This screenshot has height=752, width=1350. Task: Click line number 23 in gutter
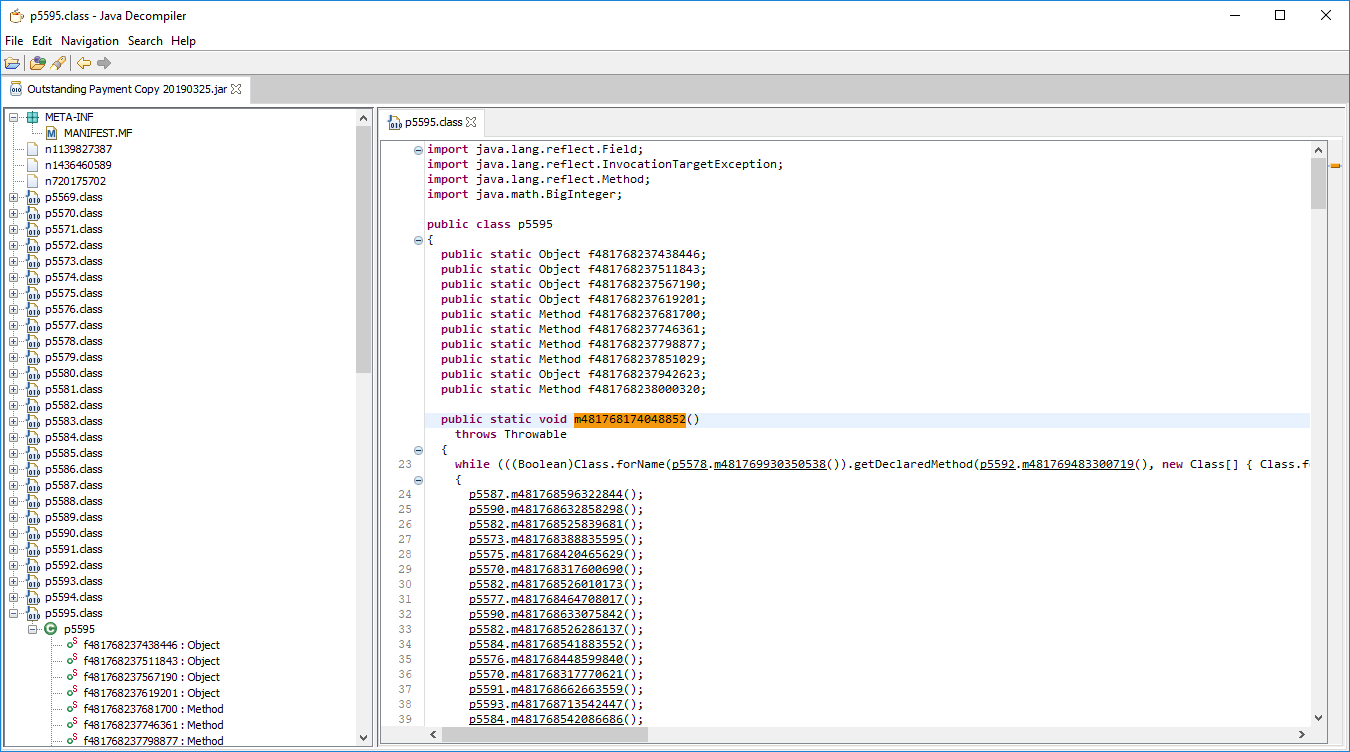[404, 464]
